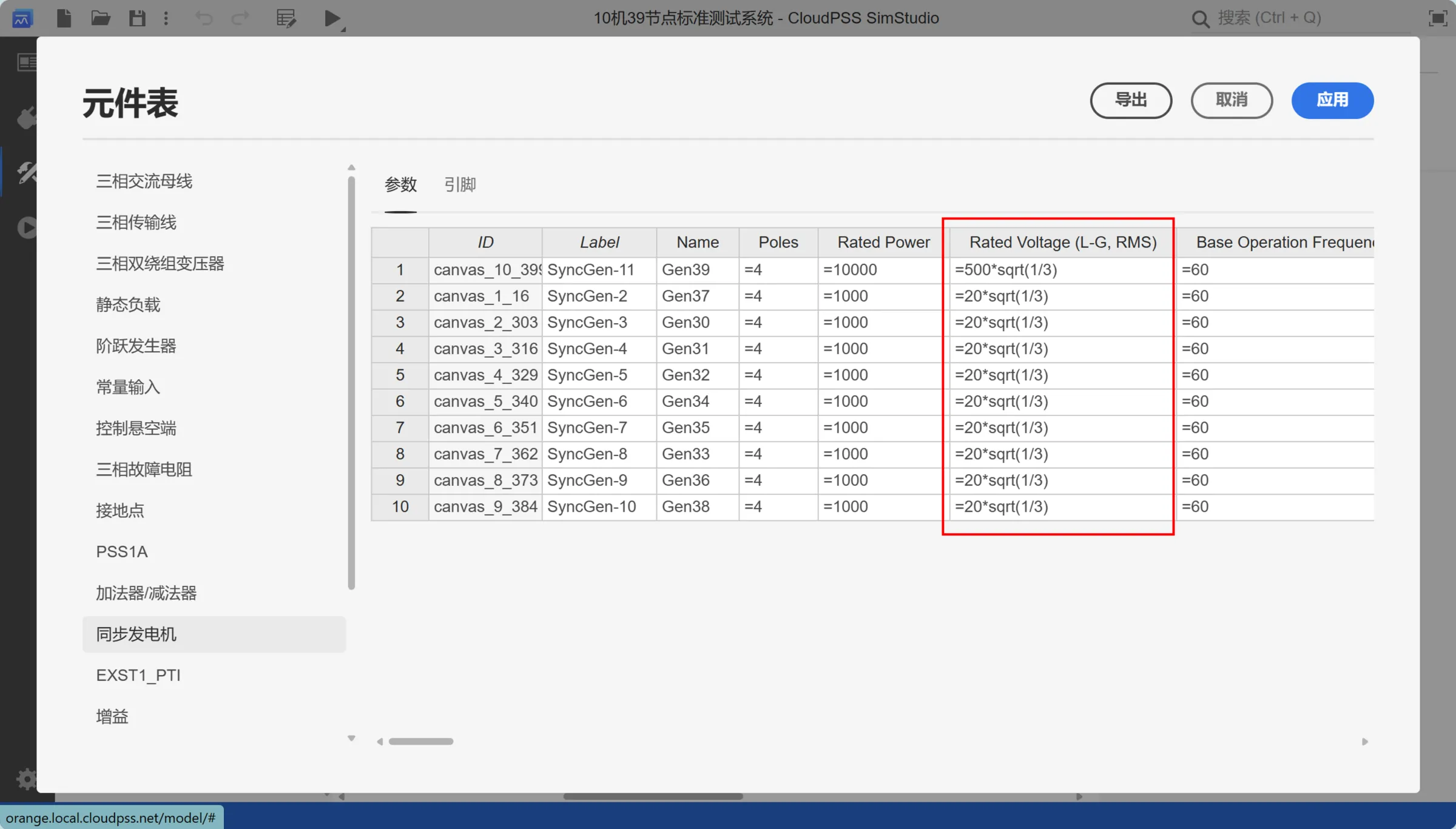Click the Label column header
The image size is (1456, 829).
coord(599,242)
